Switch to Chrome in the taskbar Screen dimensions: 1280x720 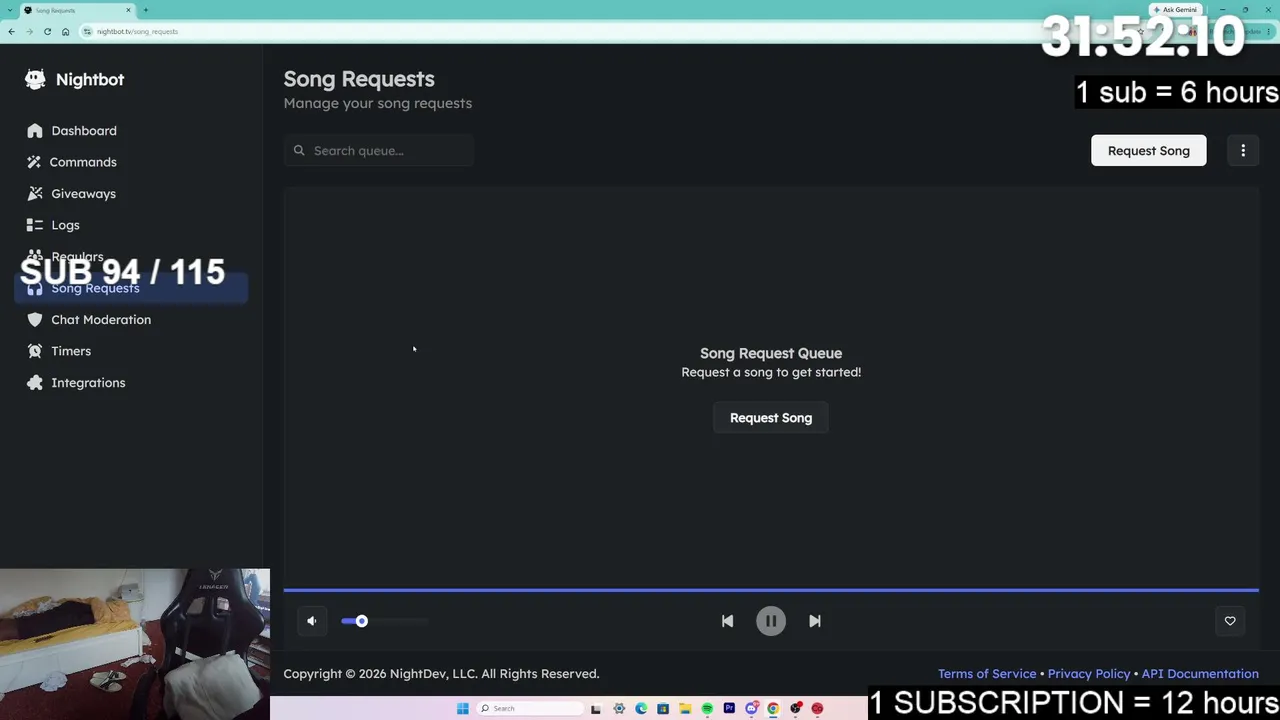[773, 709]
